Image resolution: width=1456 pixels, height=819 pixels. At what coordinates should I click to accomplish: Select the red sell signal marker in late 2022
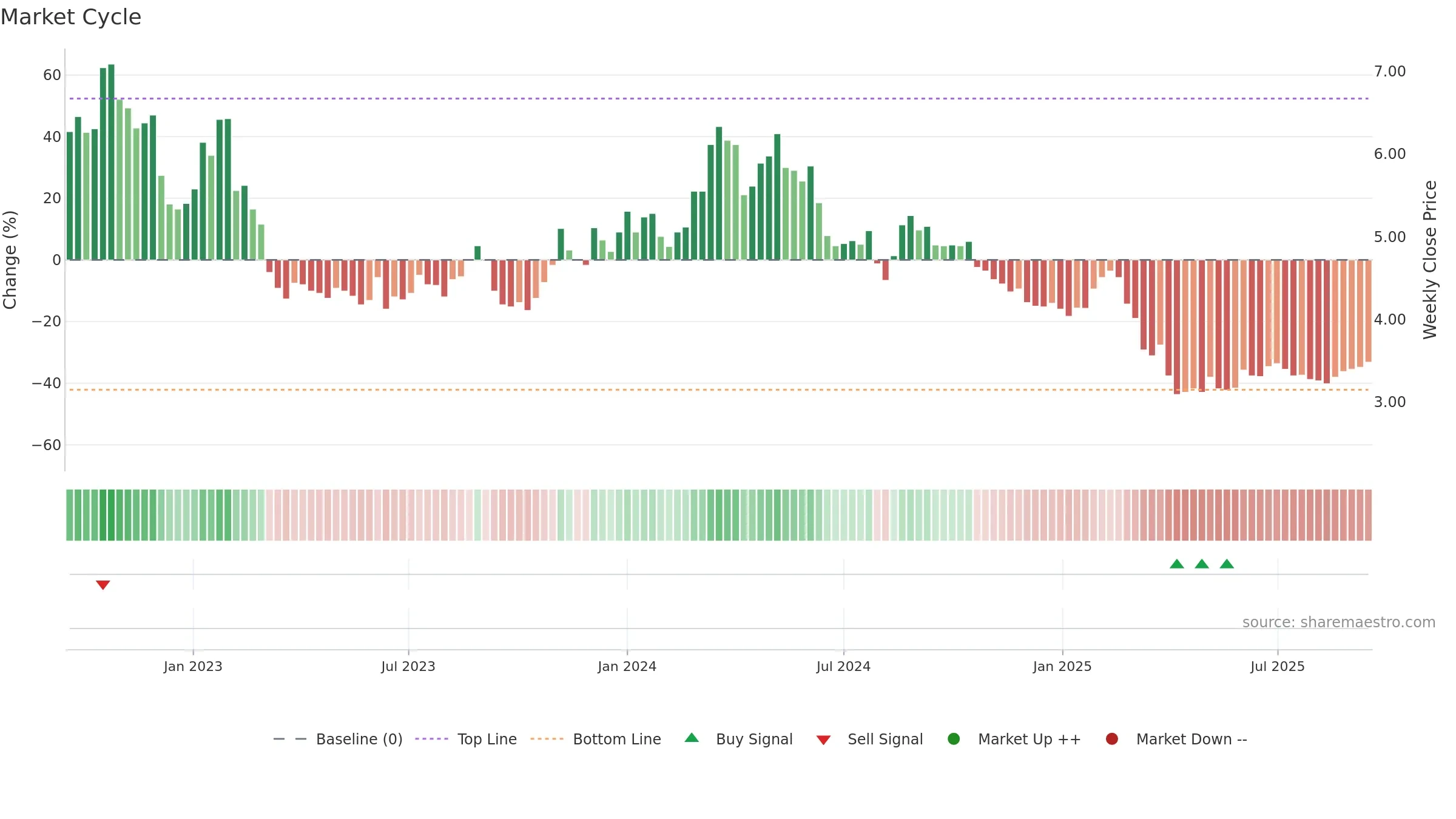click(103, 585)
